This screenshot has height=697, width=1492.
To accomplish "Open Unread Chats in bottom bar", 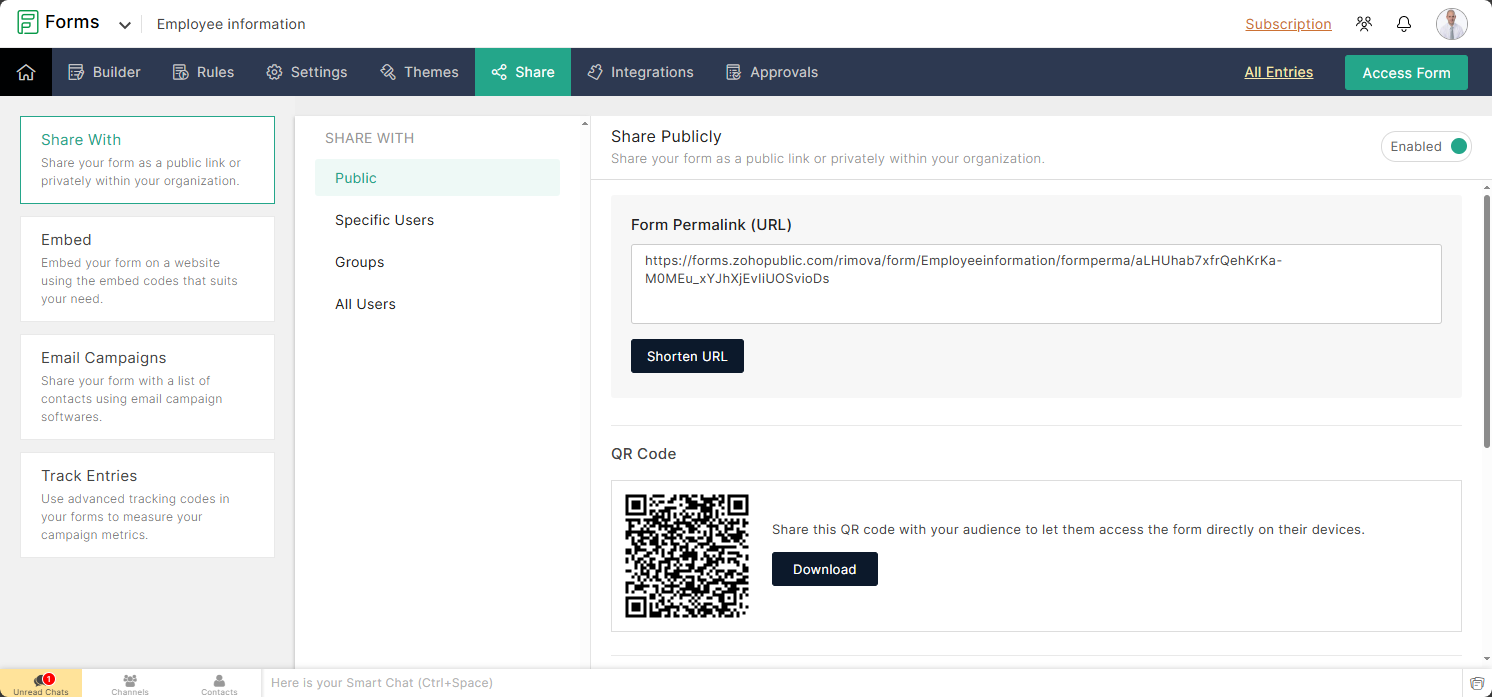I will [x=41, y=684].
